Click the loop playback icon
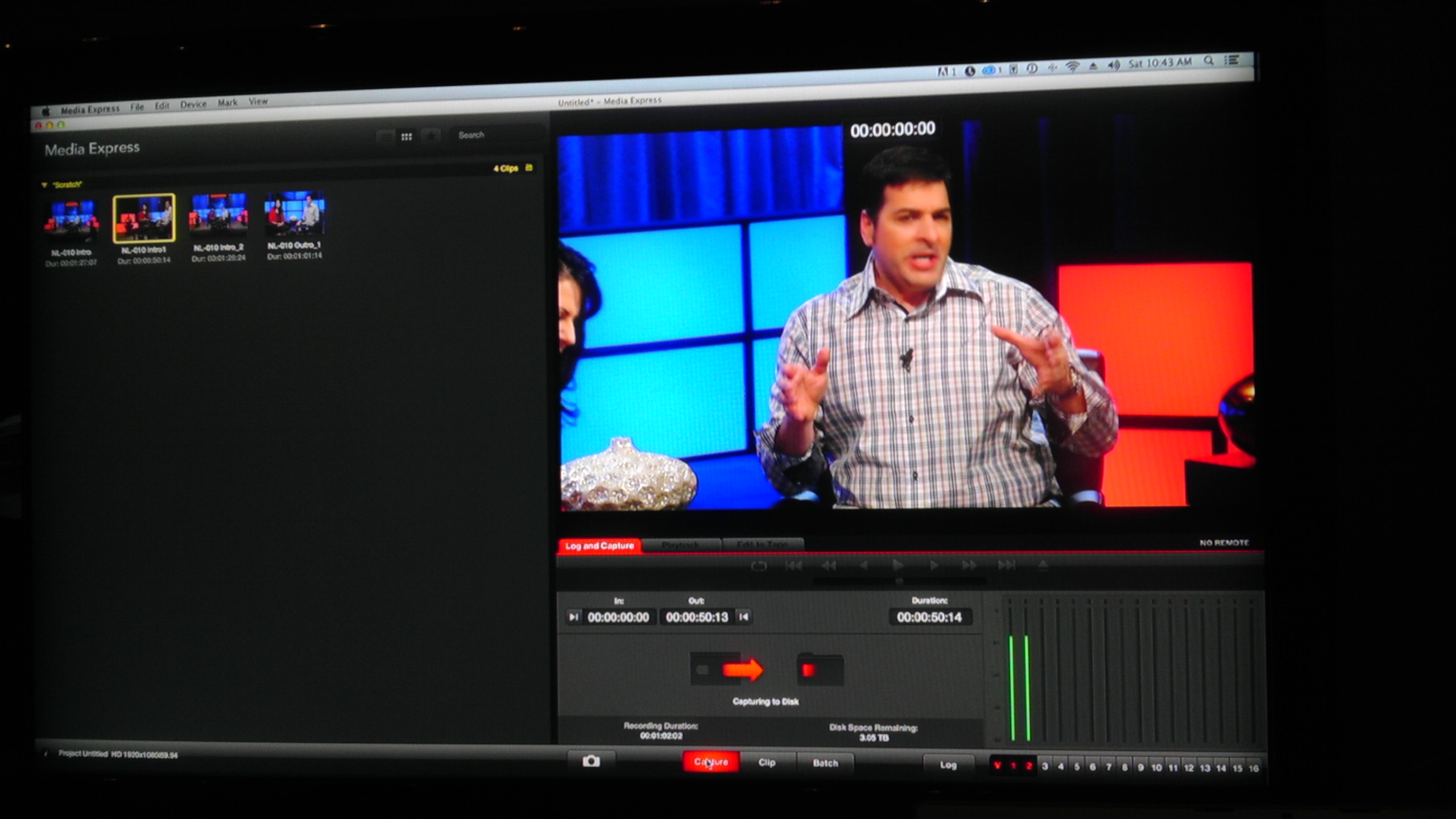1456x819 pixels. 759,566
